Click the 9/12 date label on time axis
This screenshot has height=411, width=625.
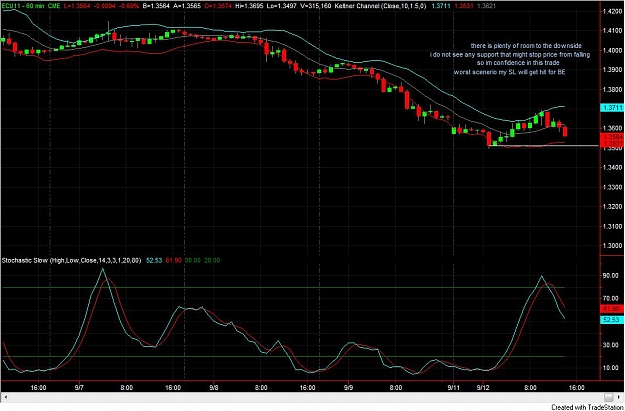pos(483,387)
